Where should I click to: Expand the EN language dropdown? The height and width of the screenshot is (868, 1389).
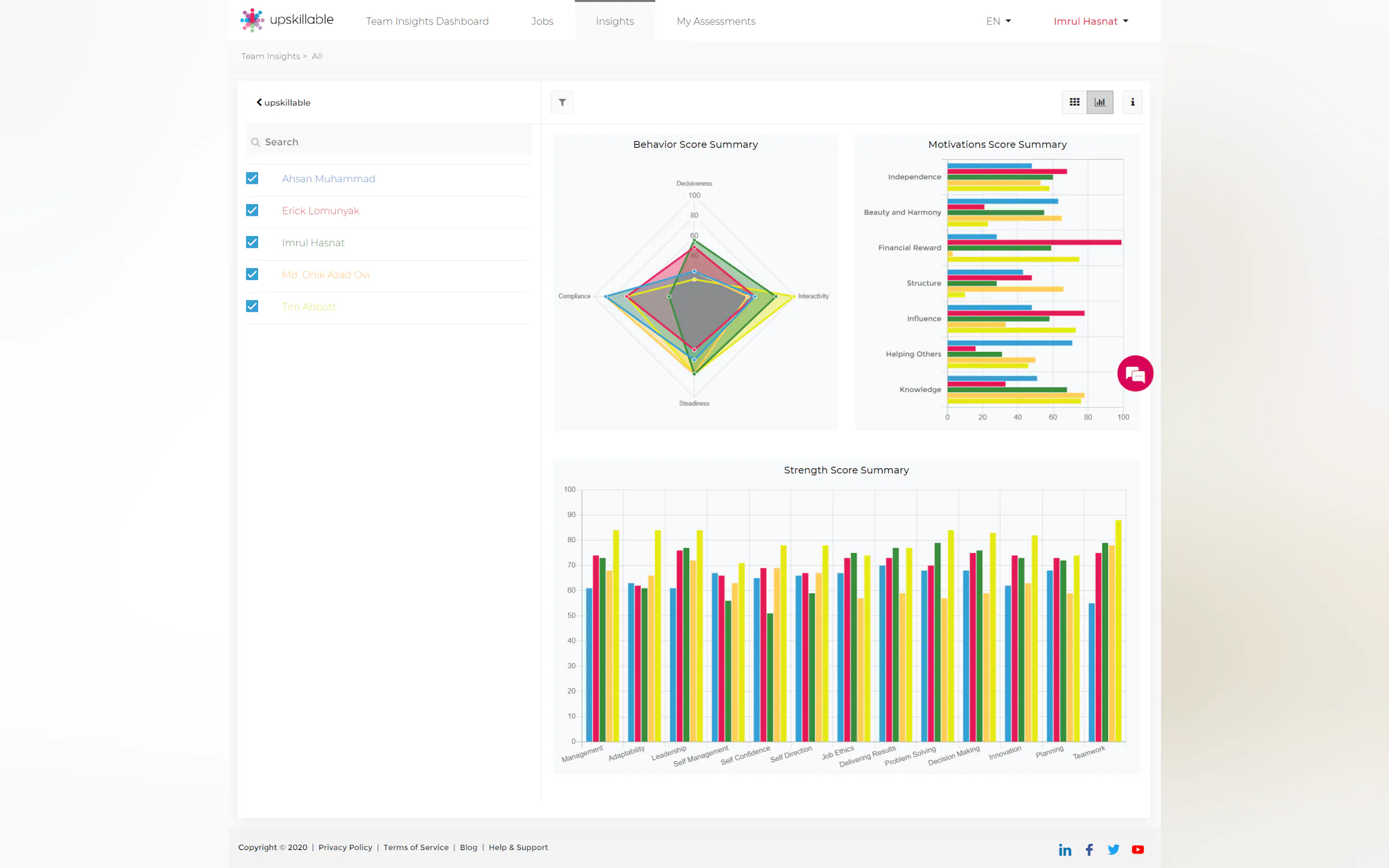pyautogui.click(x=998, y=21)
